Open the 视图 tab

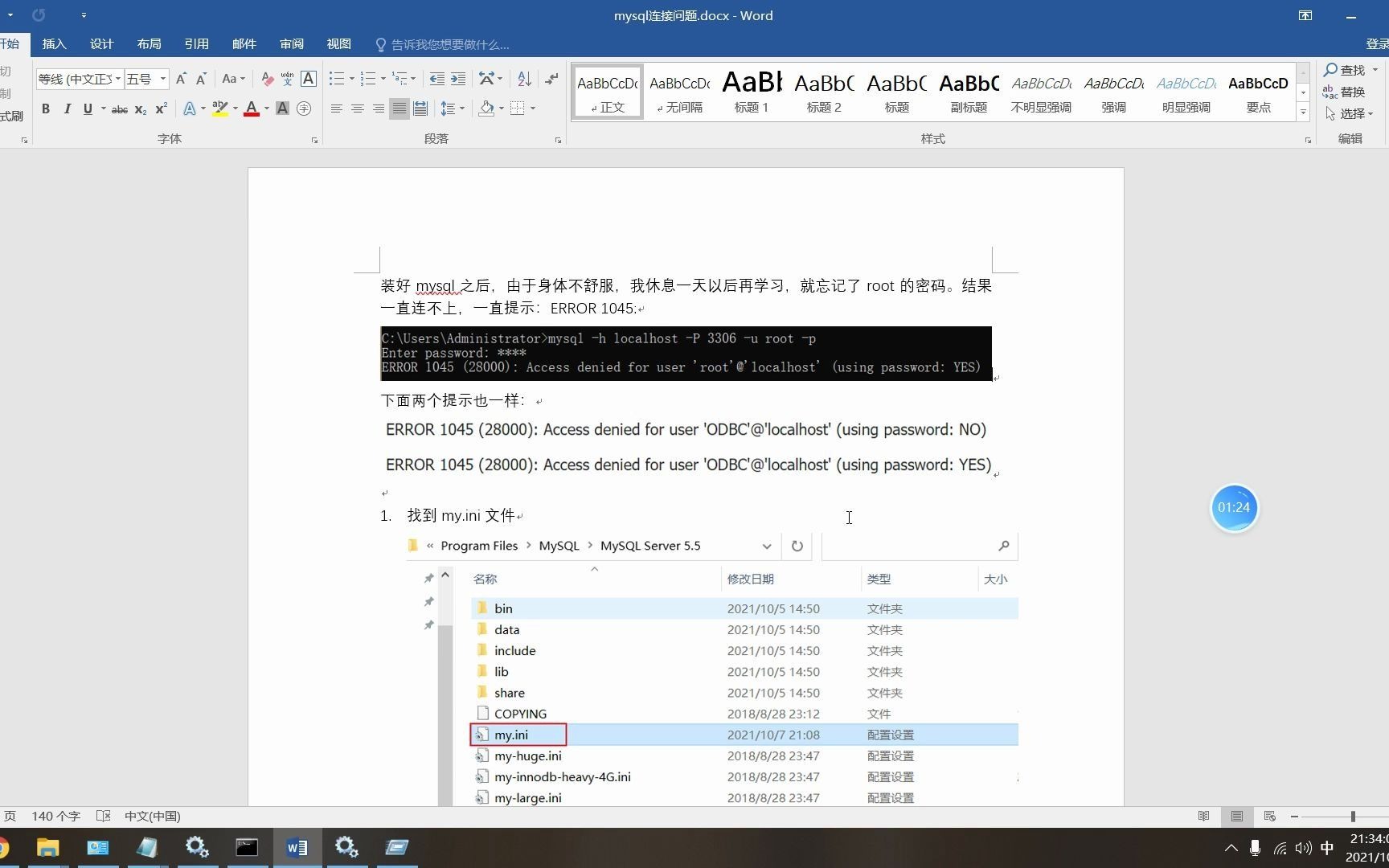click(338, 44)
